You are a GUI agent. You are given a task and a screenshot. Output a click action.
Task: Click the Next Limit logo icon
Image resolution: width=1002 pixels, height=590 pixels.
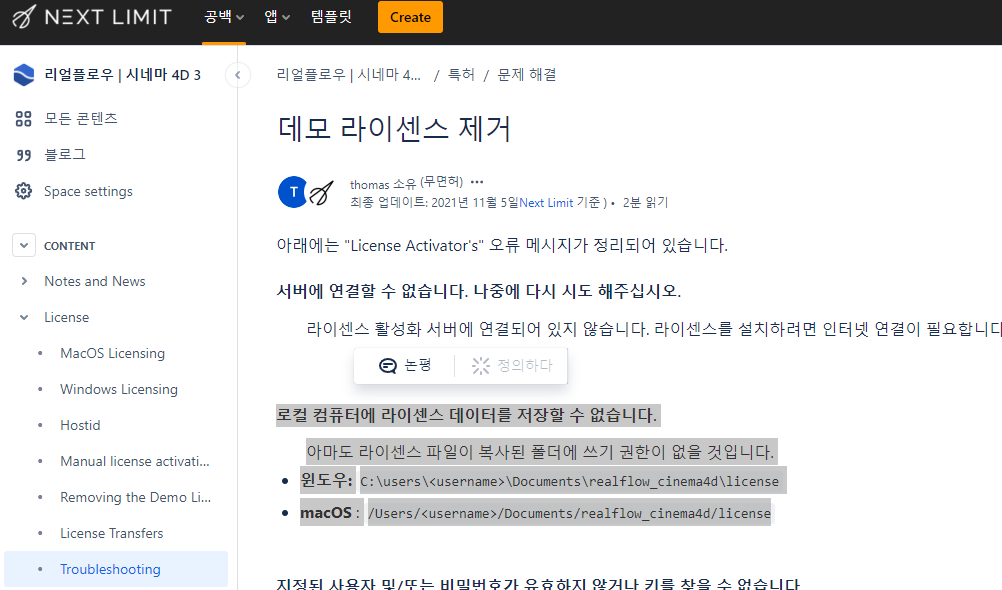(x=24, y=17)
